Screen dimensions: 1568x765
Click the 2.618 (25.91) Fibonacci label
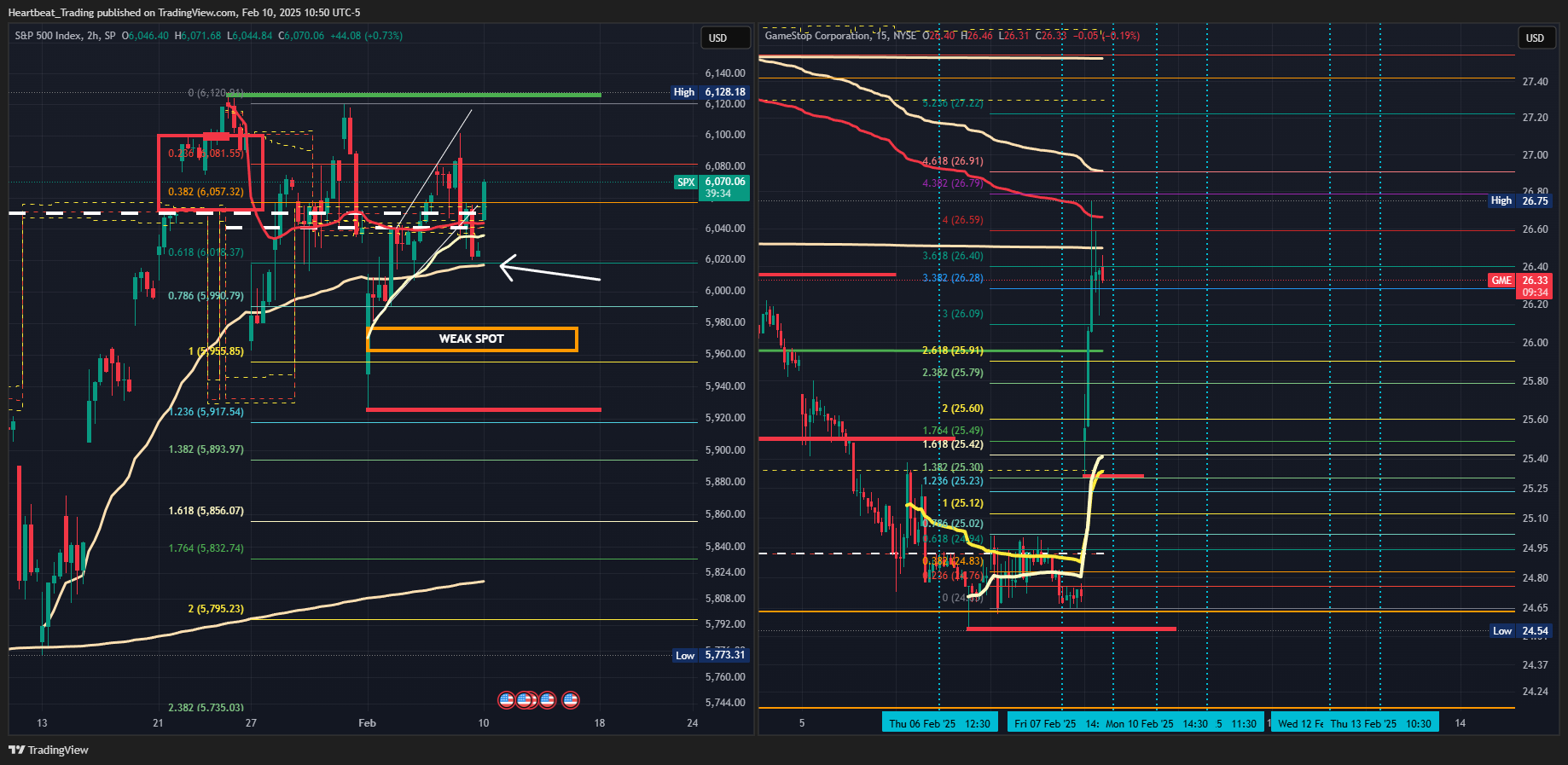click(953, 351)
